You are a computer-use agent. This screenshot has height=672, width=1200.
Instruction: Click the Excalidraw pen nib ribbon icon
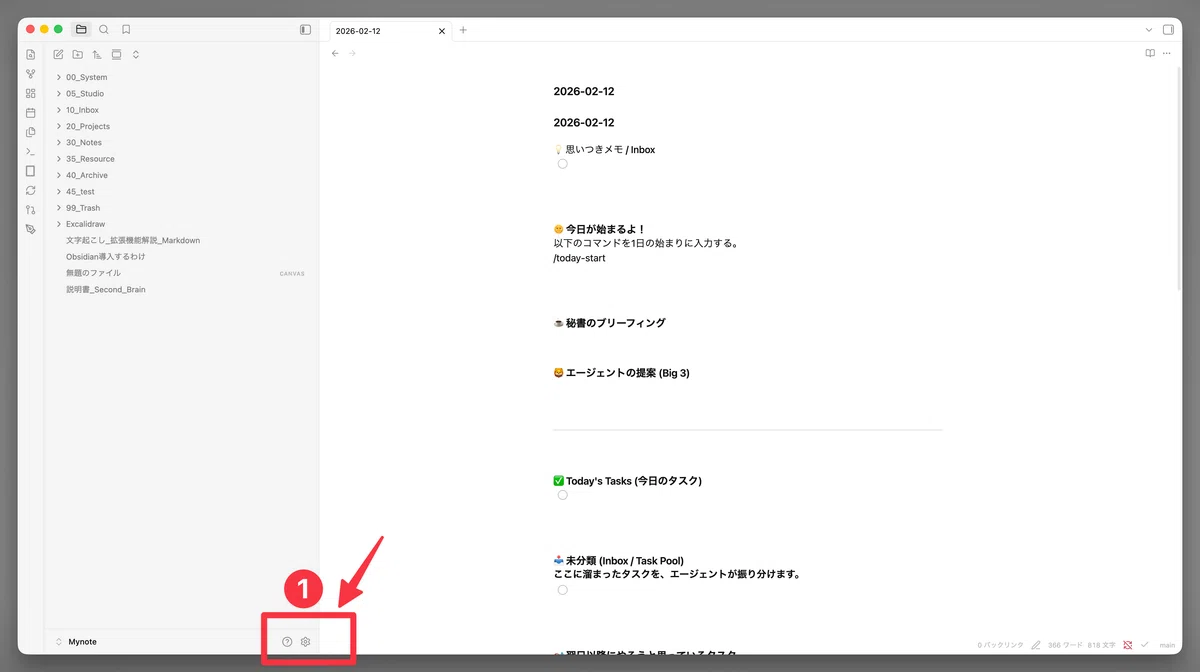[31, 229]
